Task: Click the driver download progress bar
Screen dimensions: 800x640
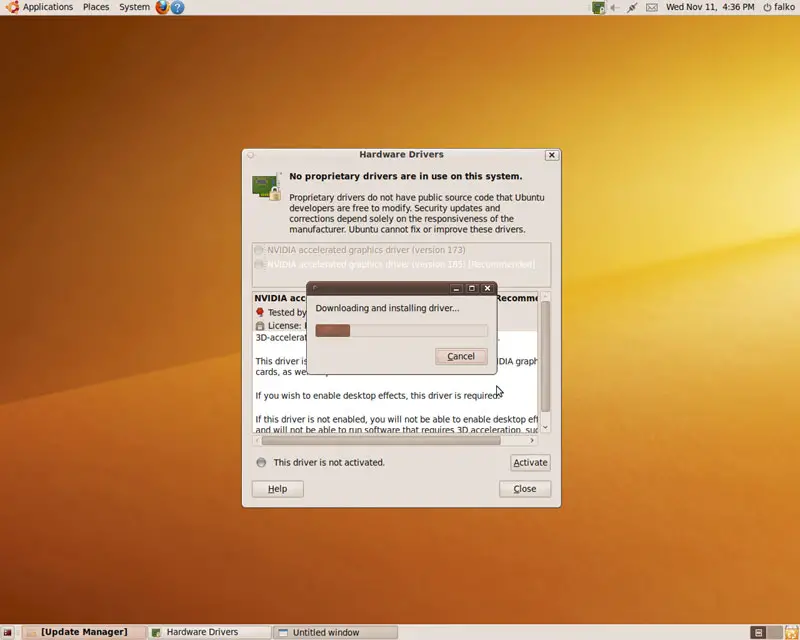Action: tap(401, 331)
